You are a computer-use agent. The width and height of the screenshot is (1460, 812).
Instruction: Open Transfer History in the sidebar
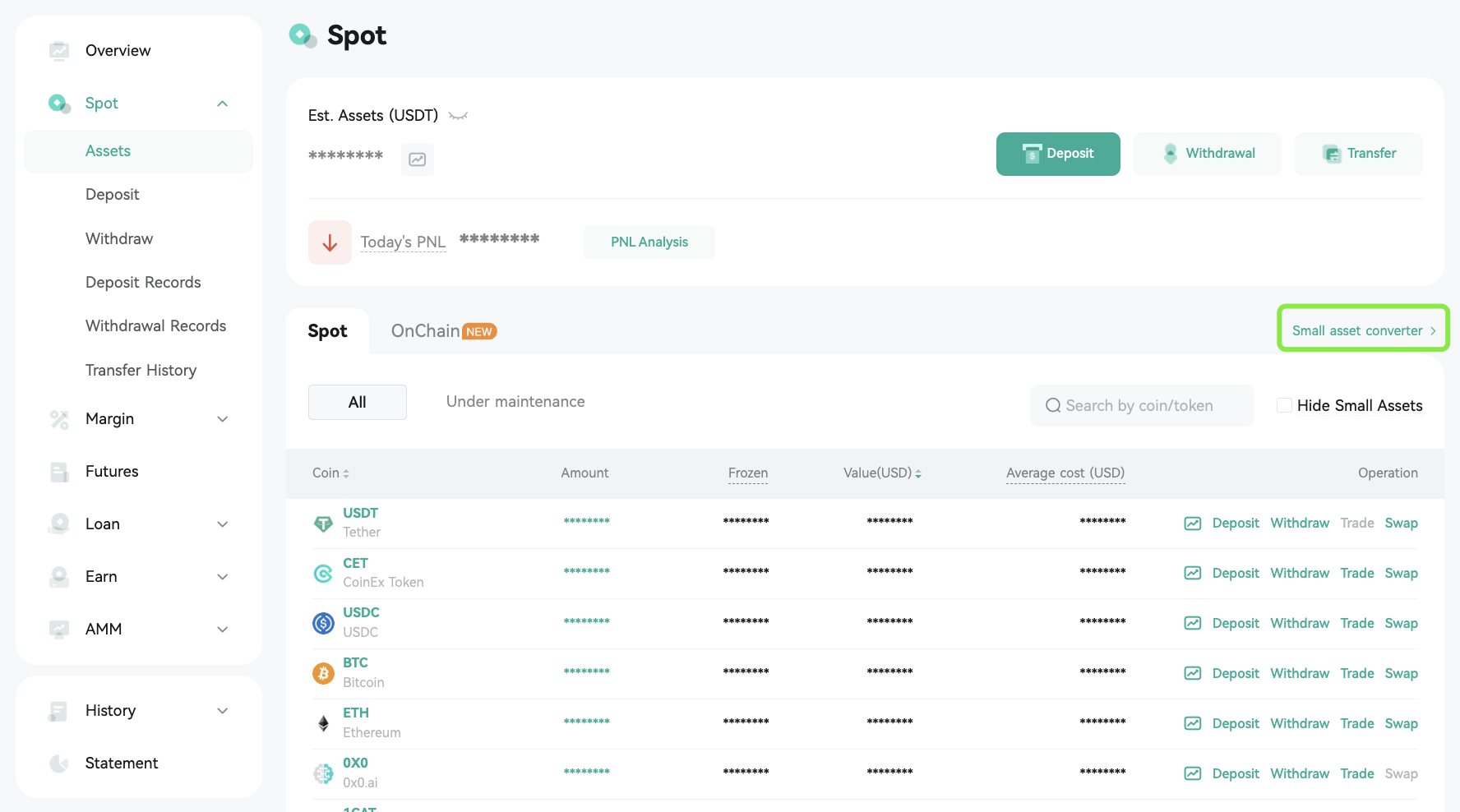click(141, 371)
